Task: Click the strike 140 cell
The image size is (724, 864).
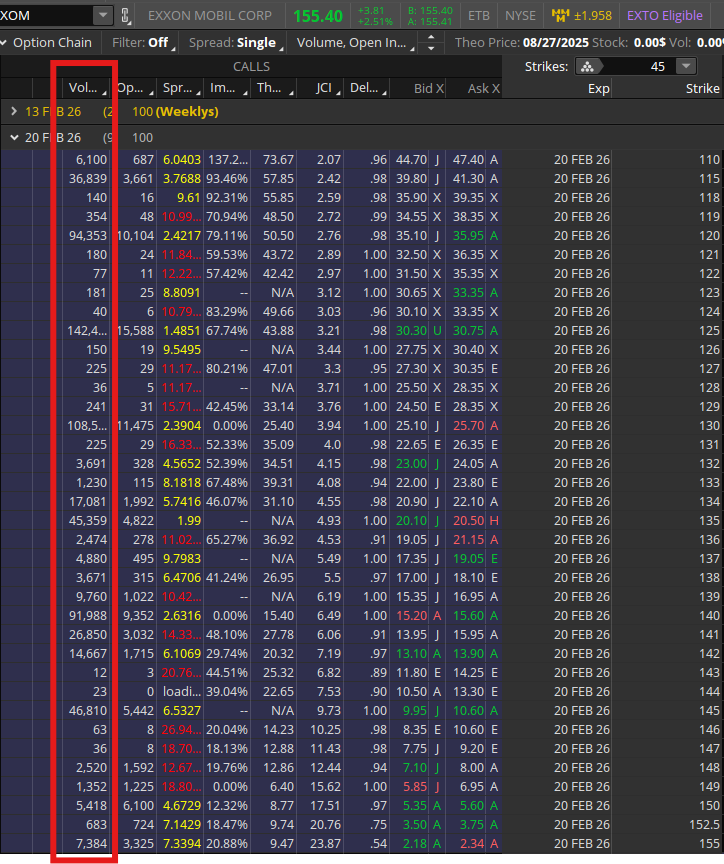Action: click(709, 615)
